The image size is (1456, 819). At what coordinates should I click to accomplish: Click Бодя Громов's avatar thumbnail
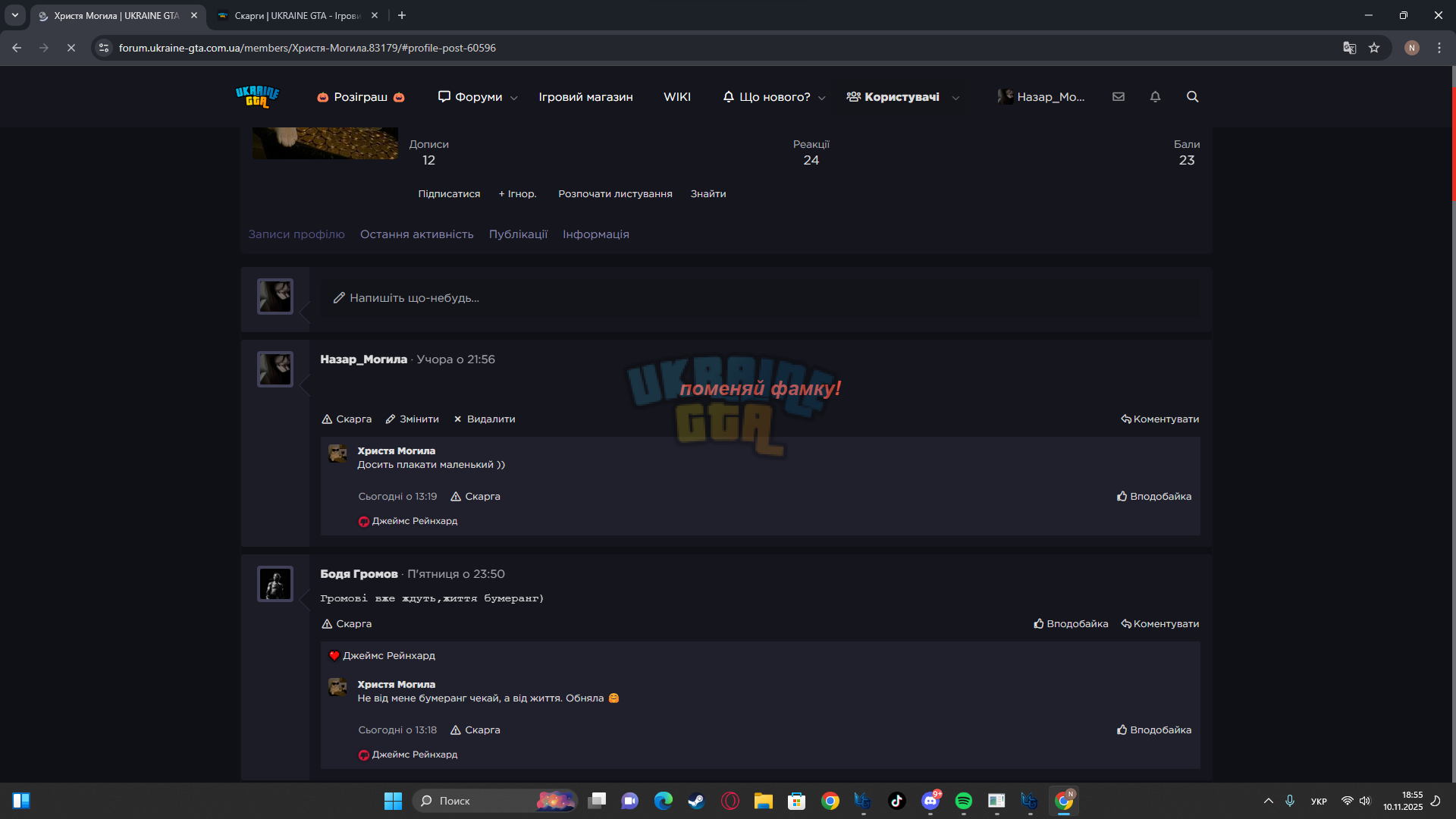(275, 584)
